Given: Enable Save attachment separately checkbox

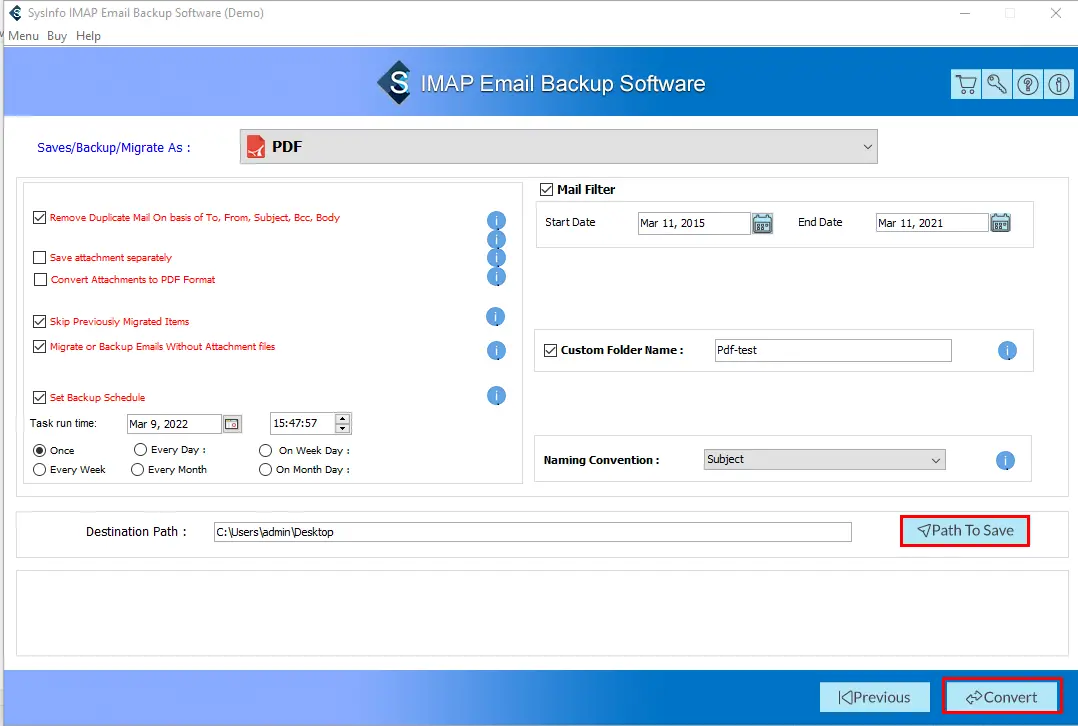Looking at the screenshot, I should (40, 258).
